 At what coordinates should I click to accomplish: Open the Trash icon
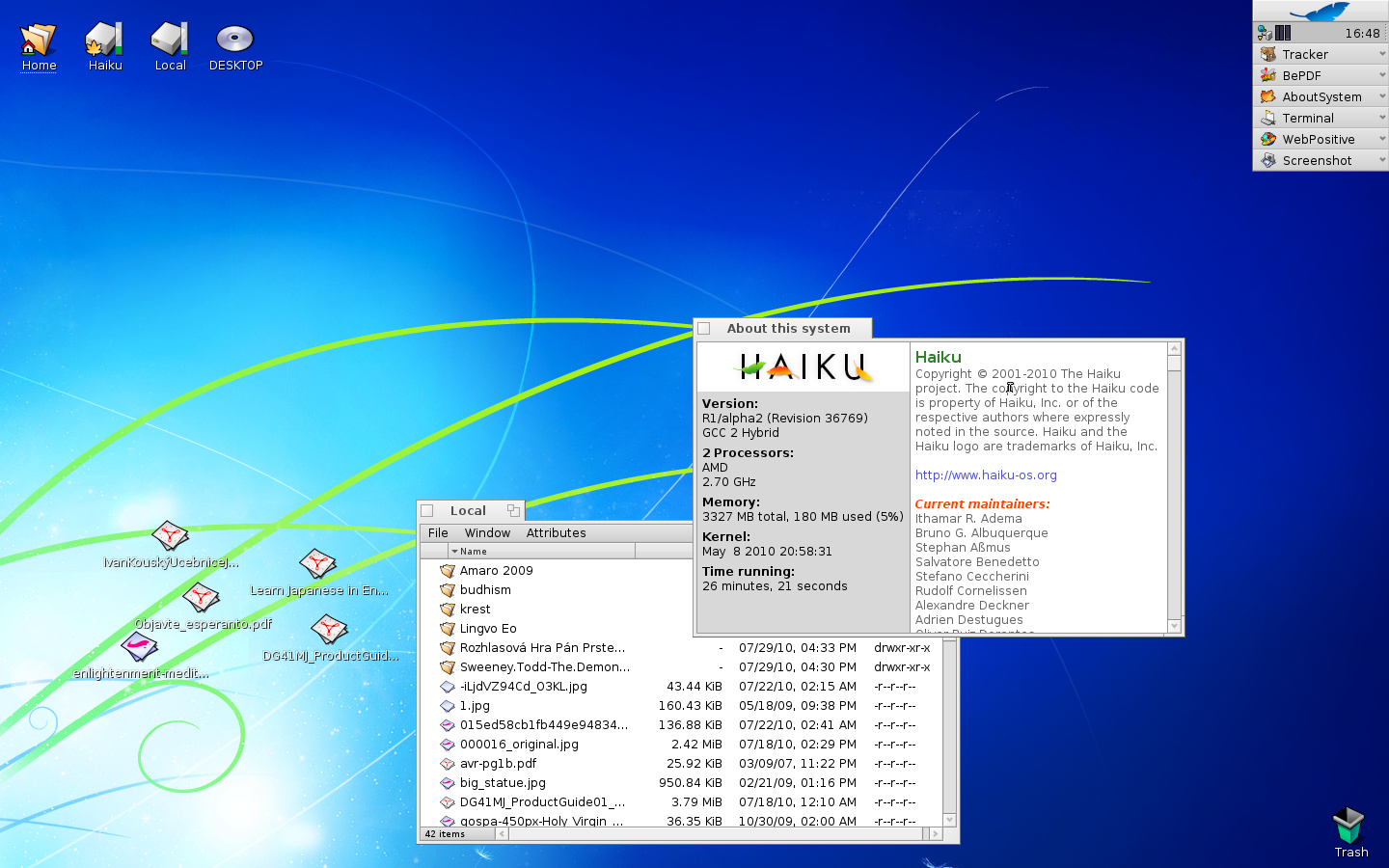[x=1348, y=826]
